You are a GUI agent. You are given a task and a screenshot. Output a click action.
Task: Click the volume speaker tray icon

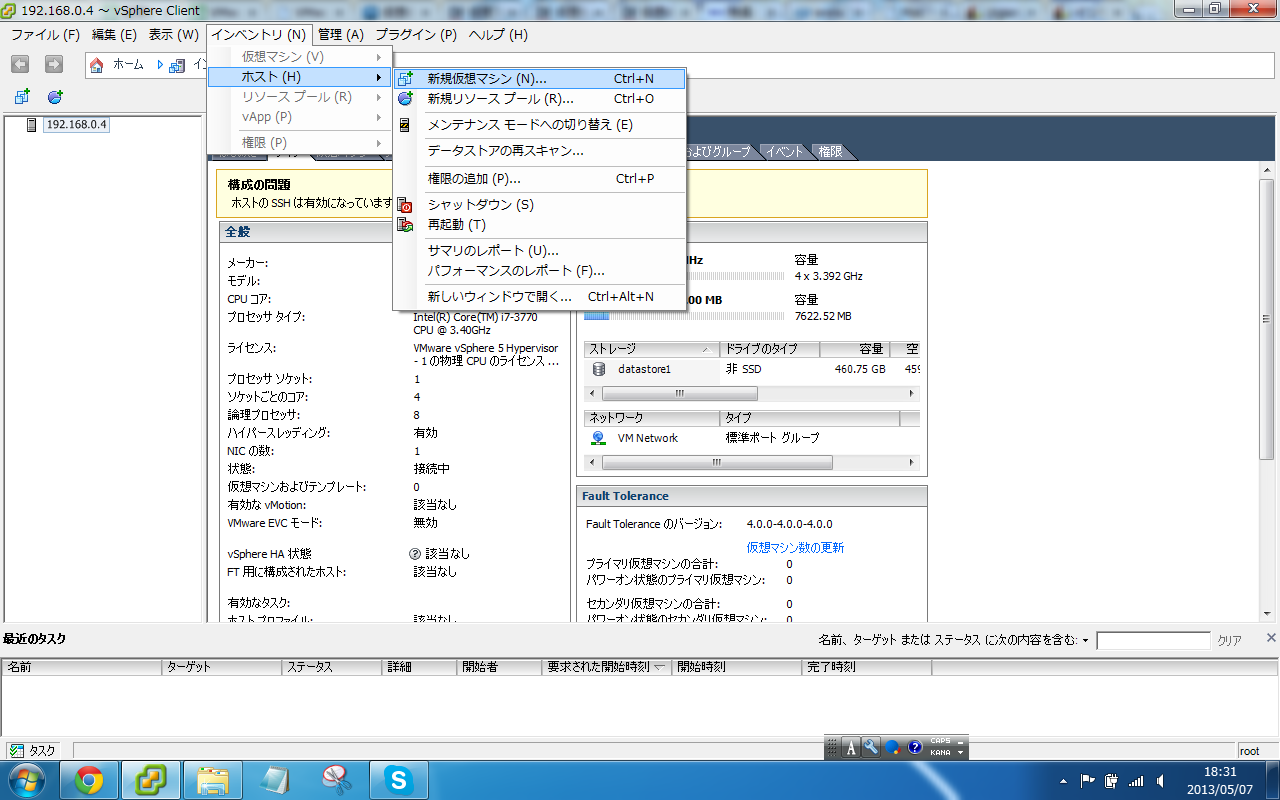(x=1160, y=780)
